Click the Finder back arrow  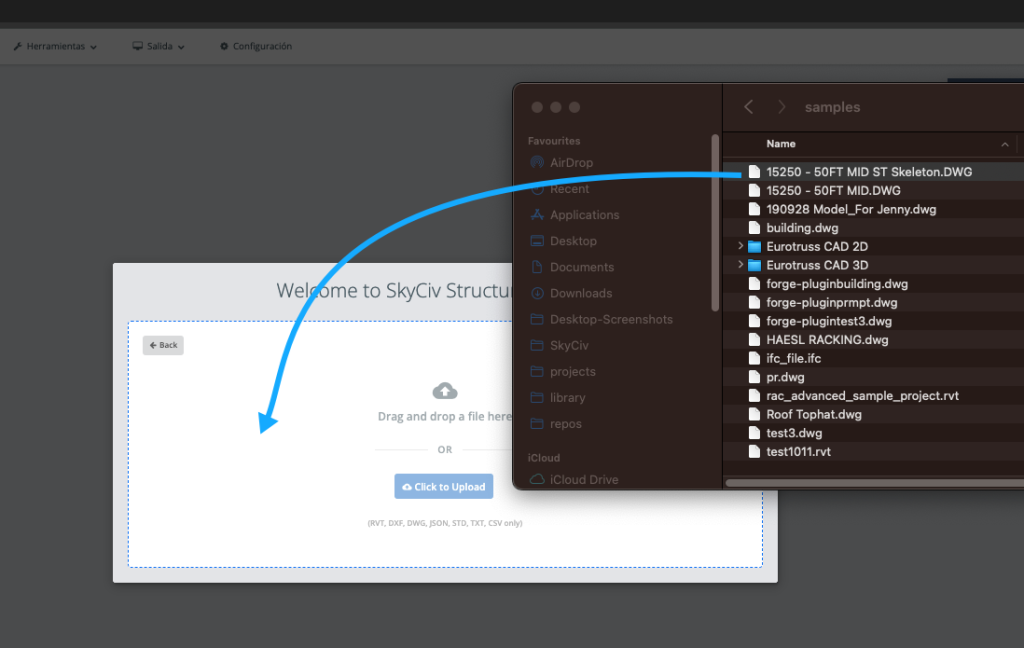point(749,107)
